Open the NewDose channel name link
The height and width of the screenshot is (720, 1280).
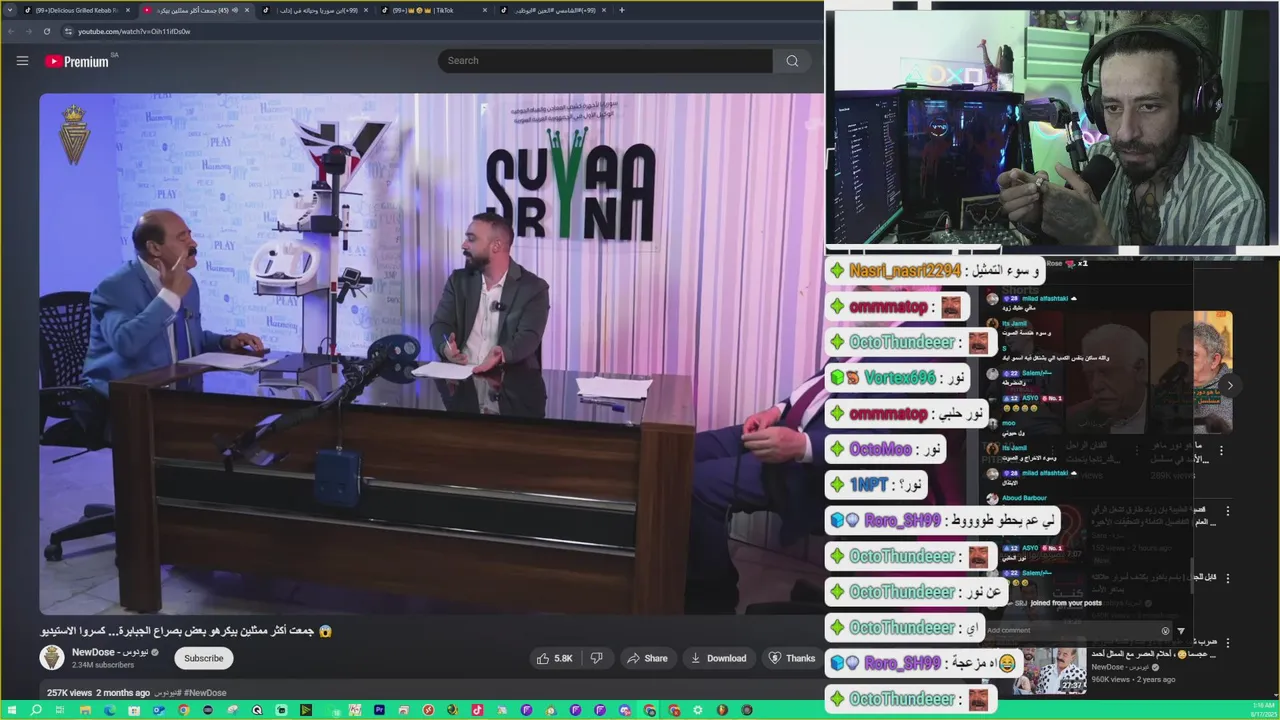tap(110, 652)
